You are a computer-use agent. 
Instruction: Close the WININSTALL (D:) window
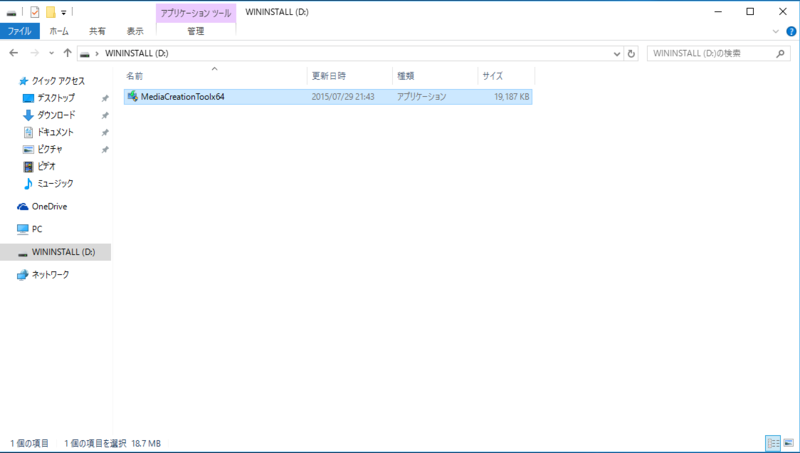(x=783, y=12)
